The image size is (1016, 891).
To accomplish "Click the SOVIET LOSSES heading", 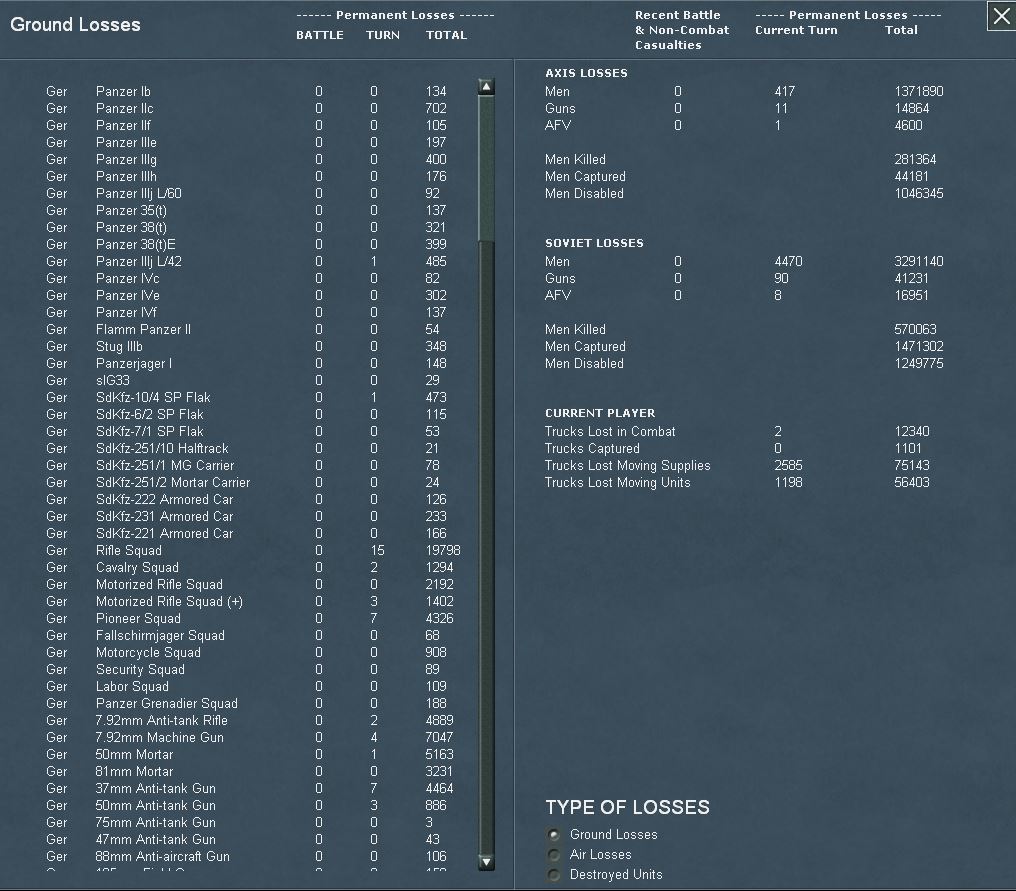I will point(594,243).
